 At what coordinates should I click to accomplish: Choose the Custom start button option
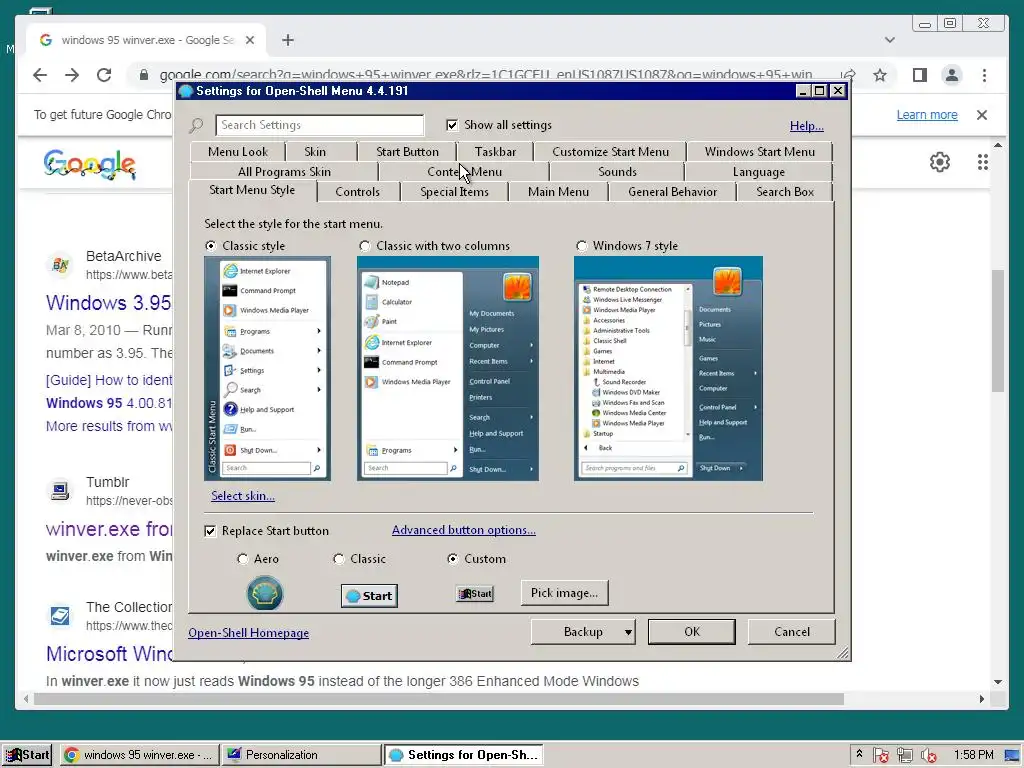[453, 559]
